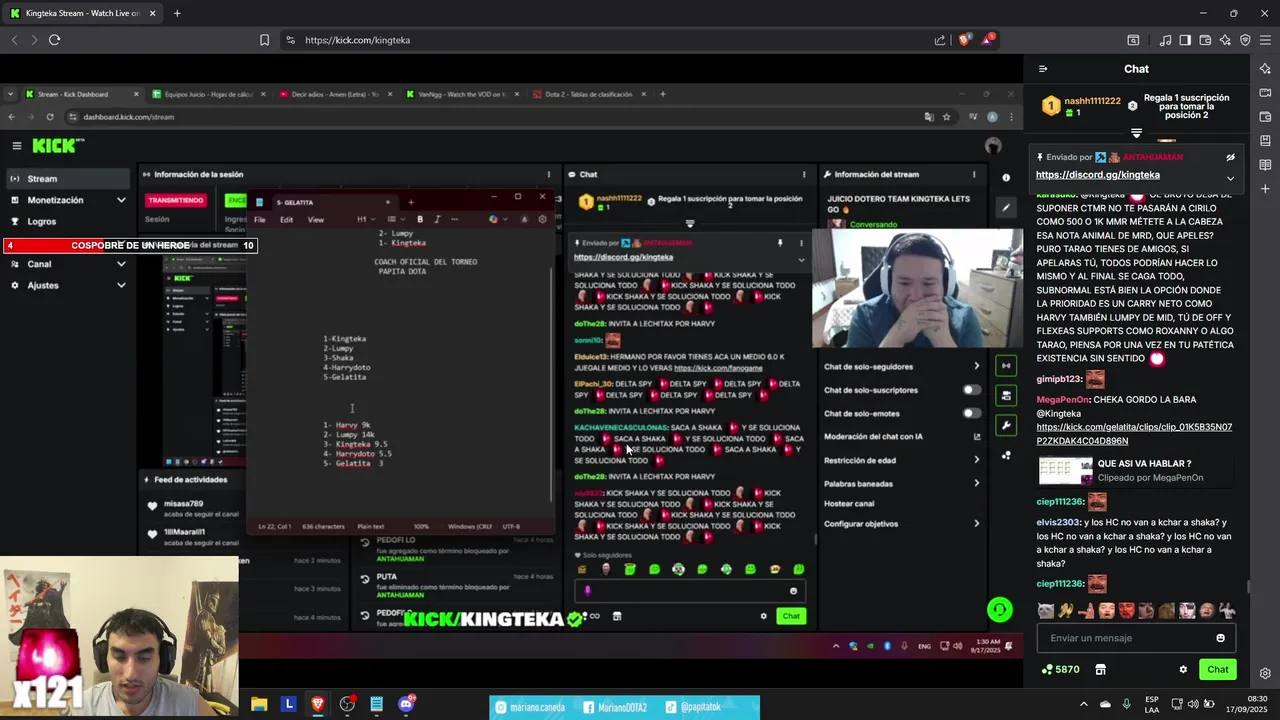Toggle Chat de solo-emotes switch
The height and width of the screenshot is (720, 1280).
pos(971,413)
